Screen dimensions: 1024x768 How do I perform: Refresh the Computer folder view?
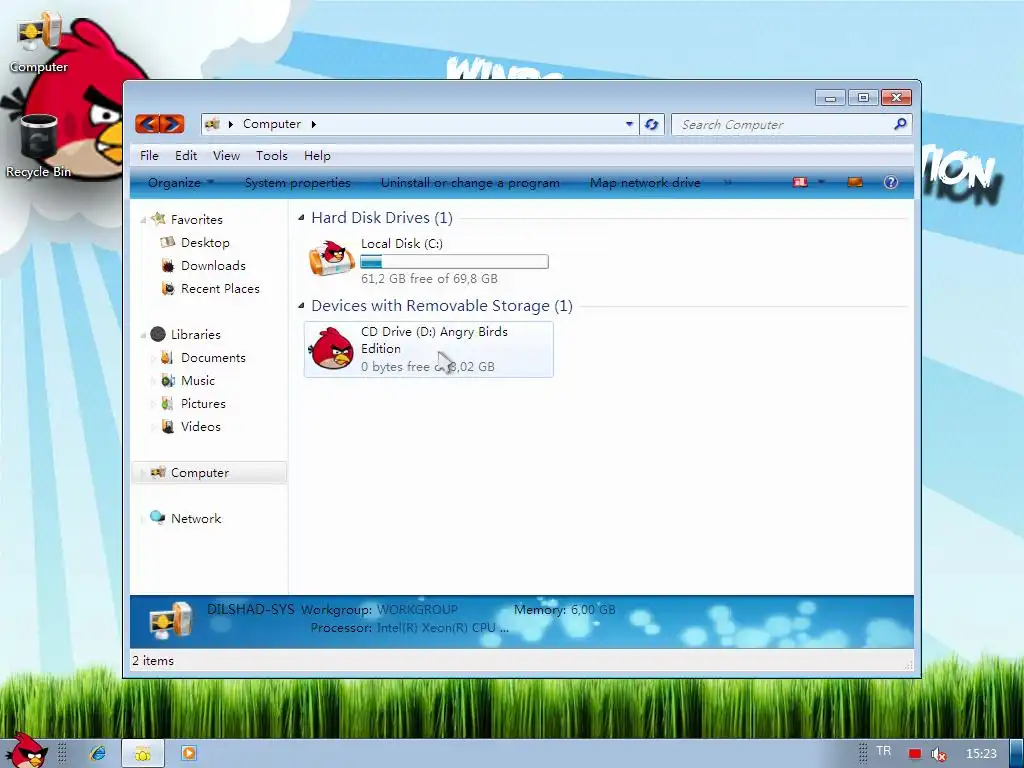tap(651, 124)
